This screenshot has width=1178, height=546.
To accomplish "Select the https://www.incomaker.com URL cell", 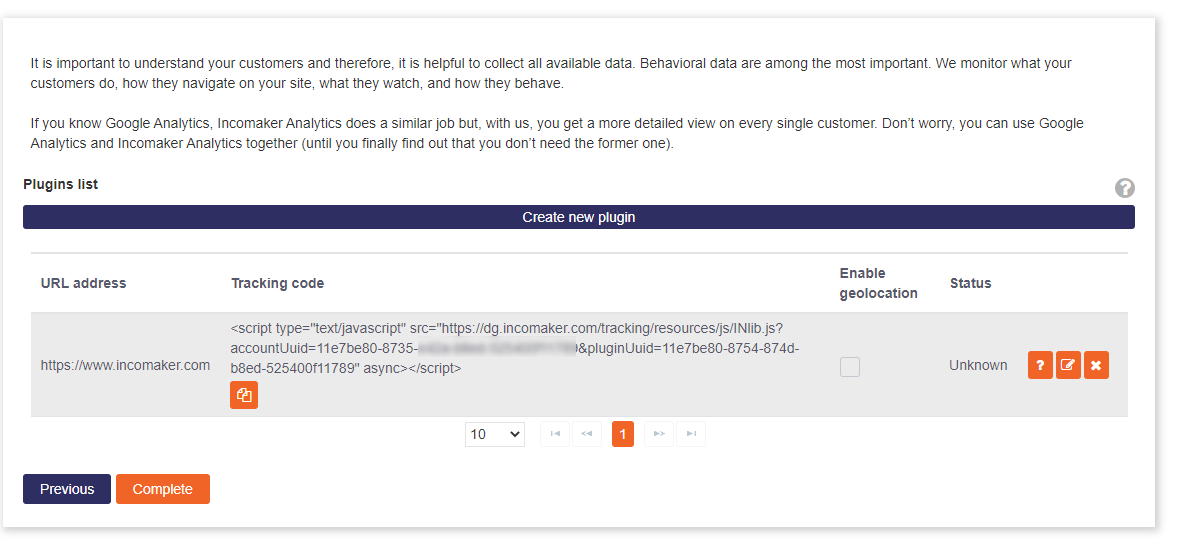I will (125, 366).
